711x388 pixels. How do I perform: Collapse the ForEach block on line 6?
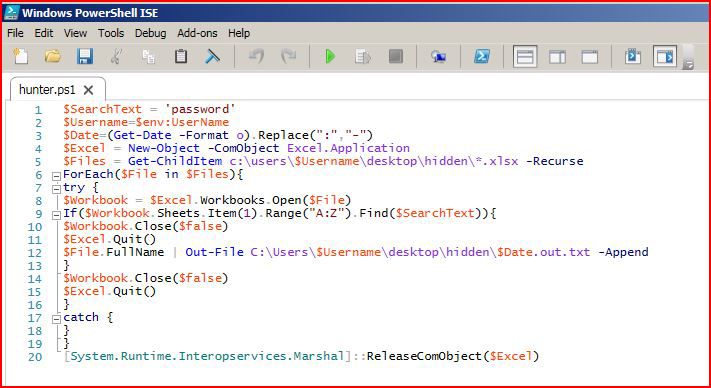pyautogui.click(x=56, y=176)
